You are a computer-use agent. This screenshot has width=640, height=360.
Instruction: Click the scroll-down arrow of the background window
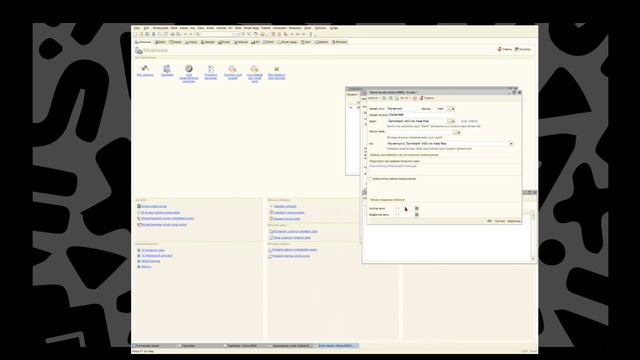click(532, 258)
